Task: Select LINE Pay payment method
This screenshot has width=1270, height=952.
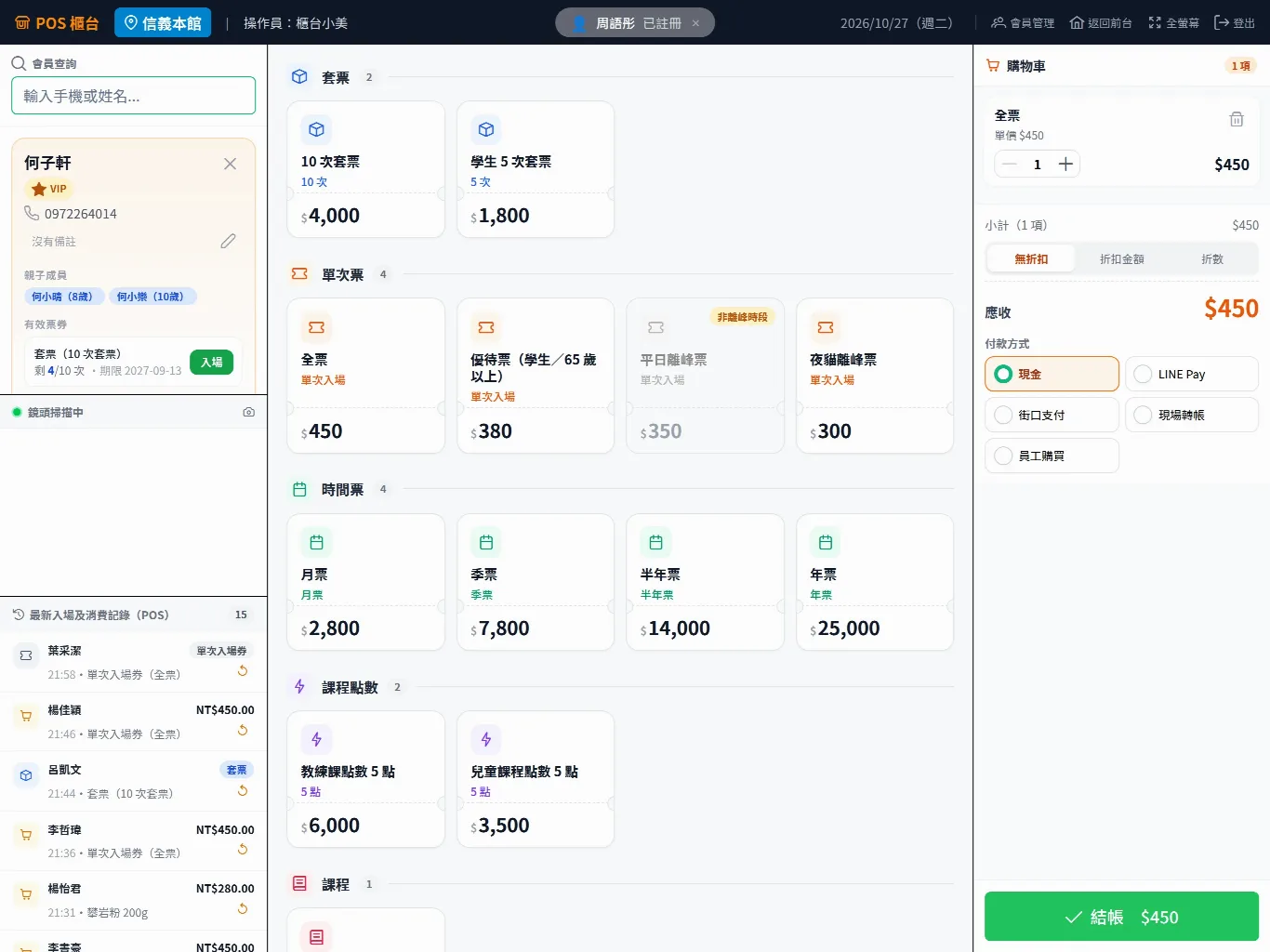Action: point(1192,374)
